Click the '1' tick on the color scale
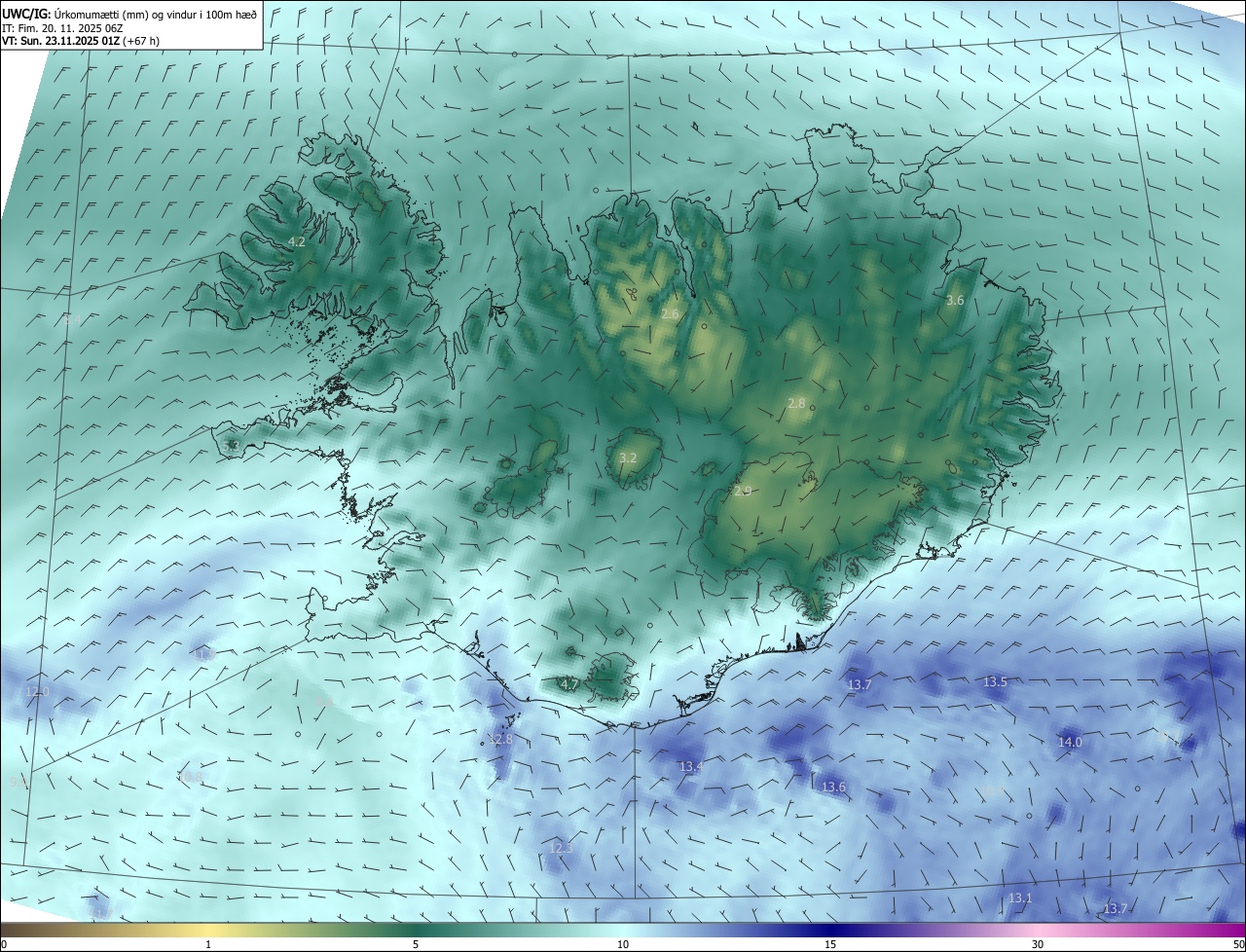The image size is (1246, 952). pyautogui.click(x=208, y=944)
